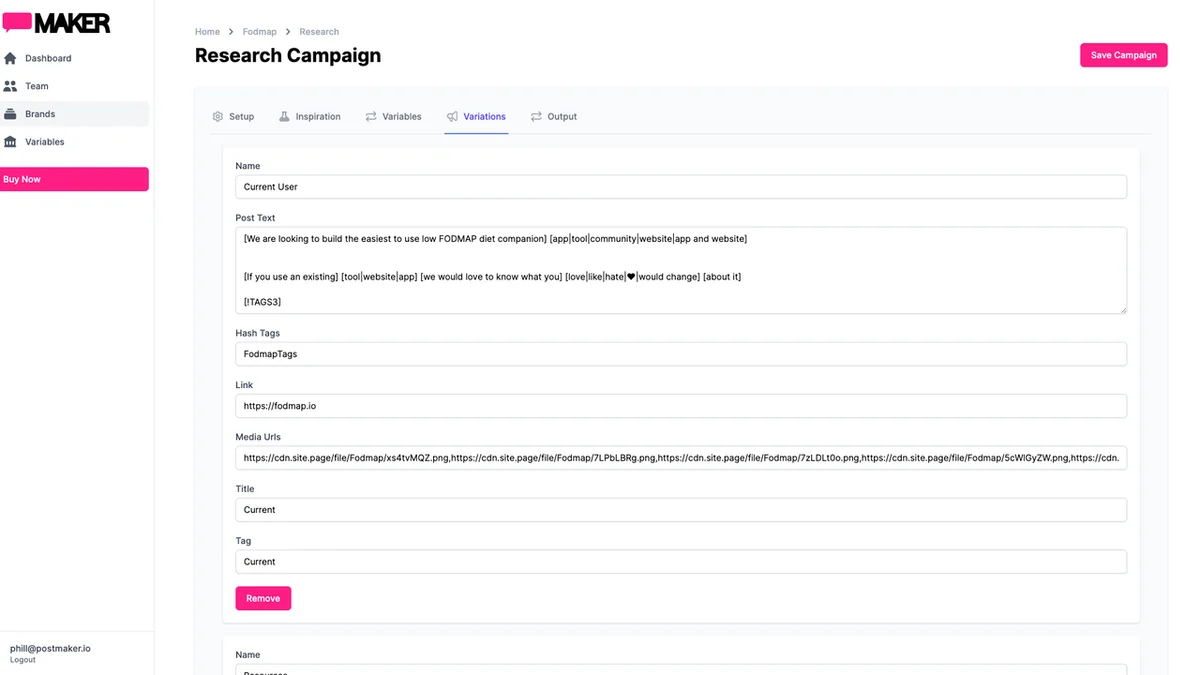Click the Team people icon
The width and height of the screenshot is (1200, 675).
tap(11, 86)
